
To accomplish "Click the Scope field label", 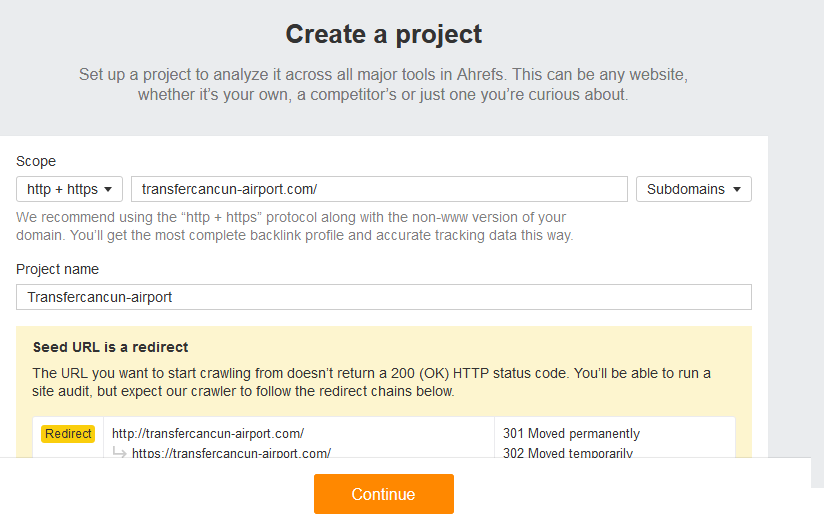I will [36, 161].
